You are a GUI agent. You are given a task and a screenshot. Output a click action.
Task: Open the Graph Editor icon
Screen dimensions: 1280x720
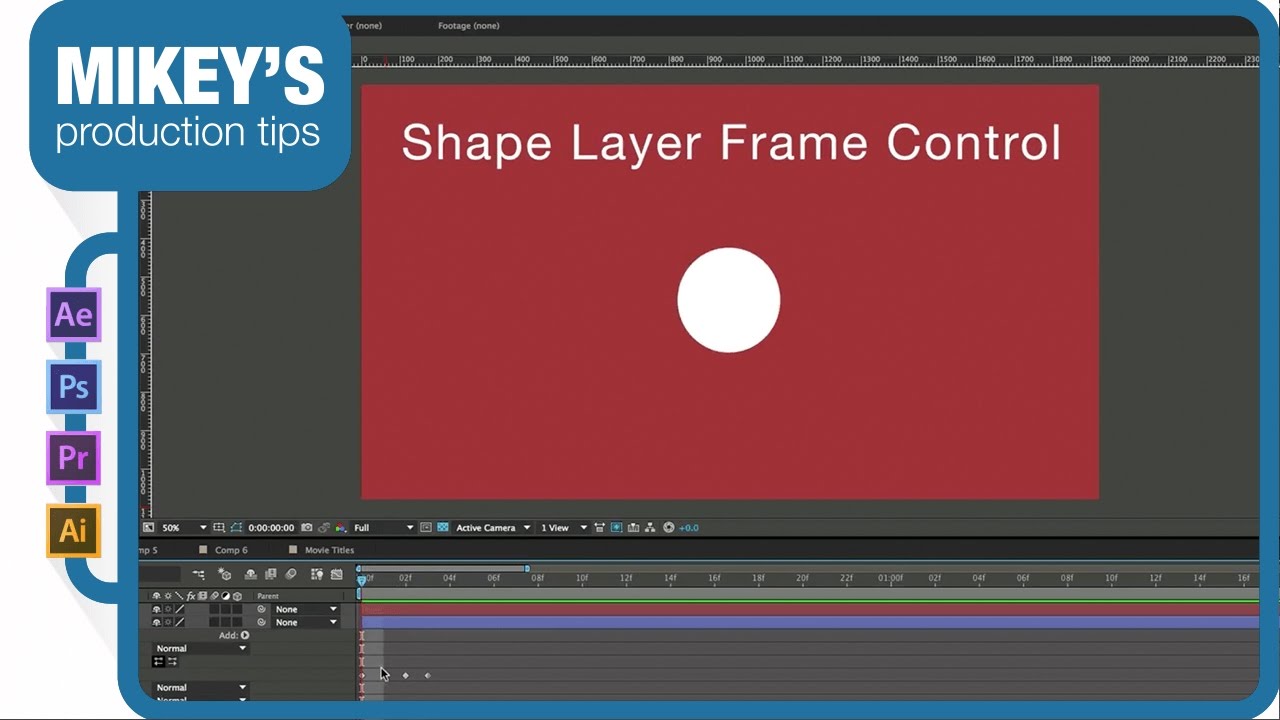point(337,574)
